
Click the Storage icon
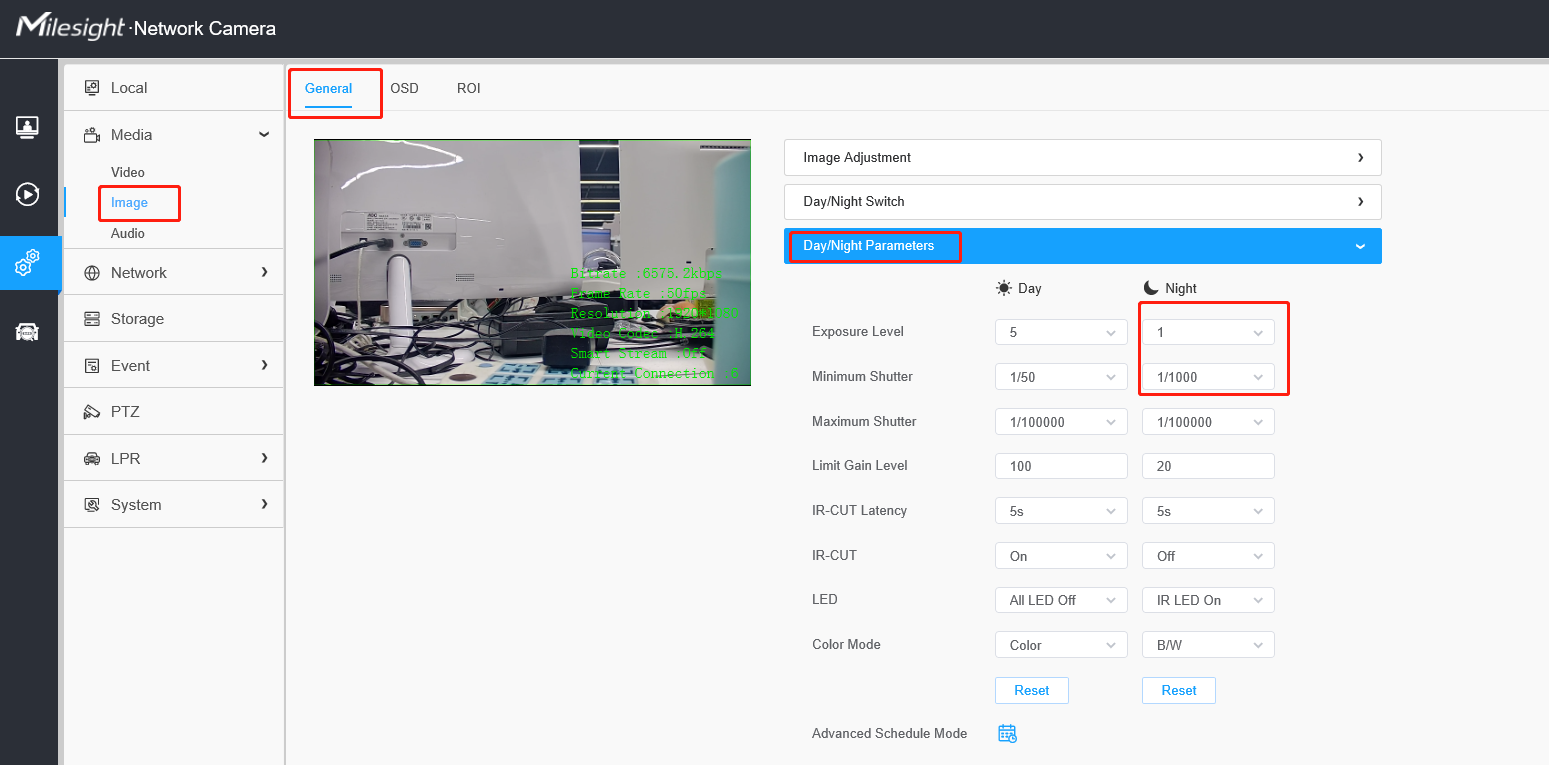tap(92, 319)
